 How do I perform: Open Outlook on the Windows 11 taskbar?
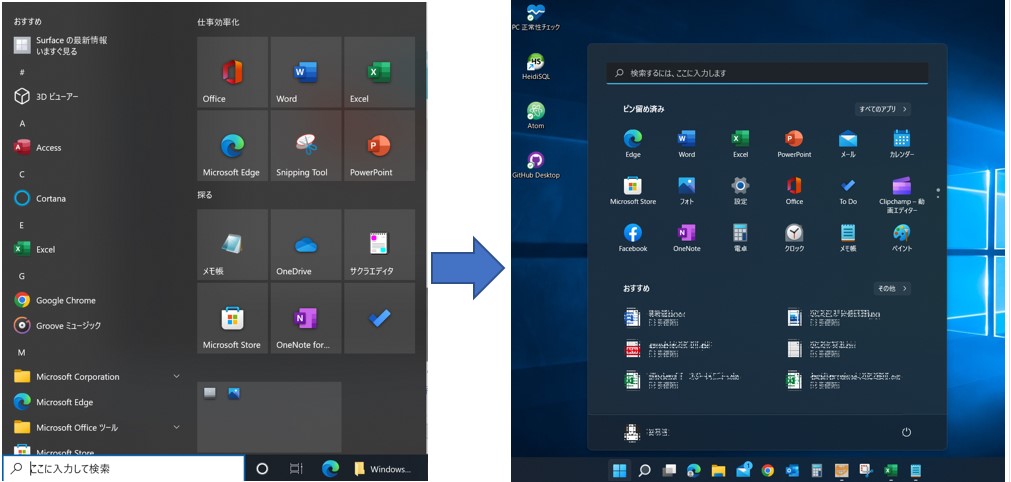(x=792, y=470)
